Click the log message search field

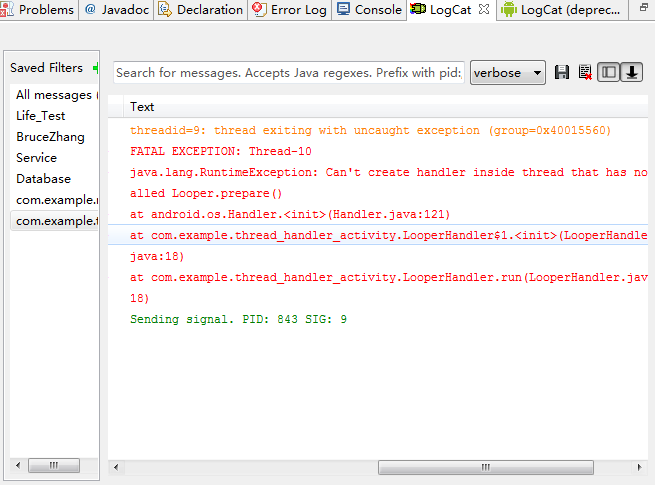click(x=289, y=73)
